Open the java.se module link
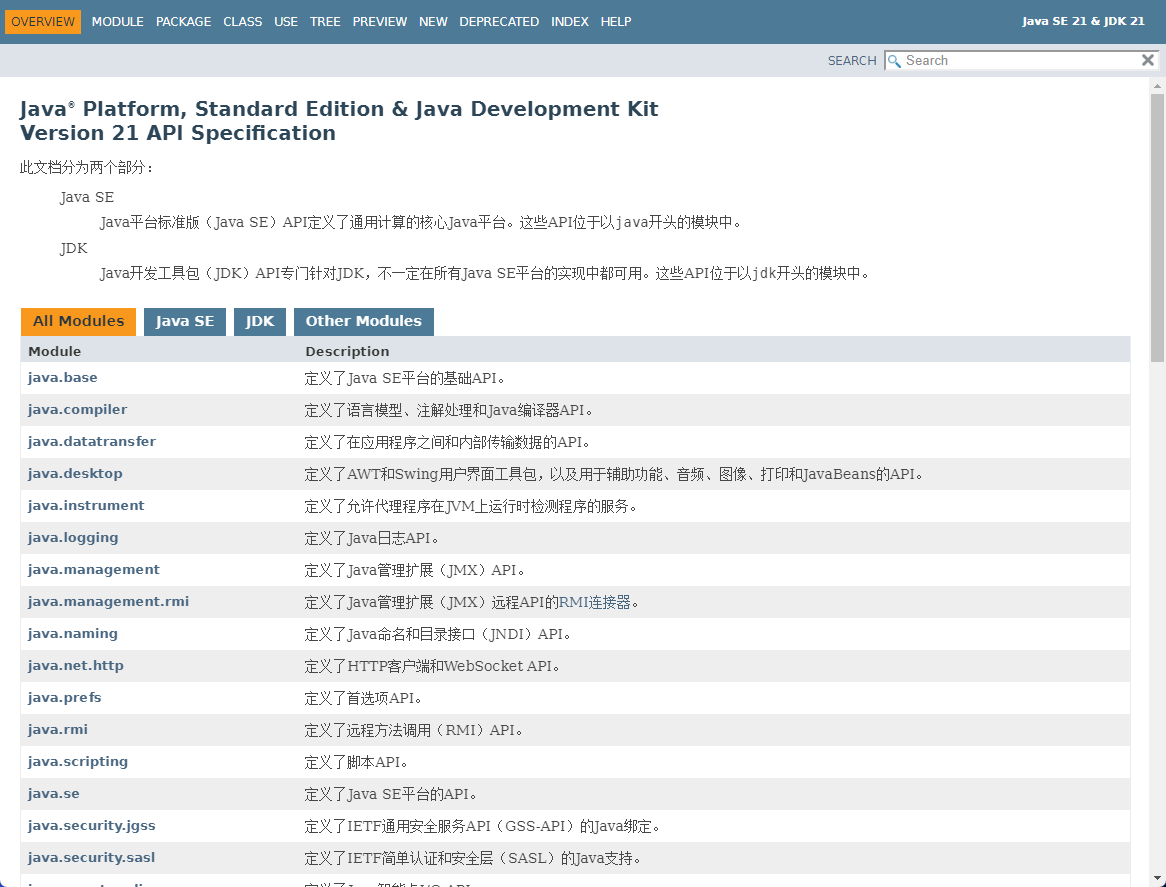This screenshot has width=1166, height=887. (x=54, y=793)
